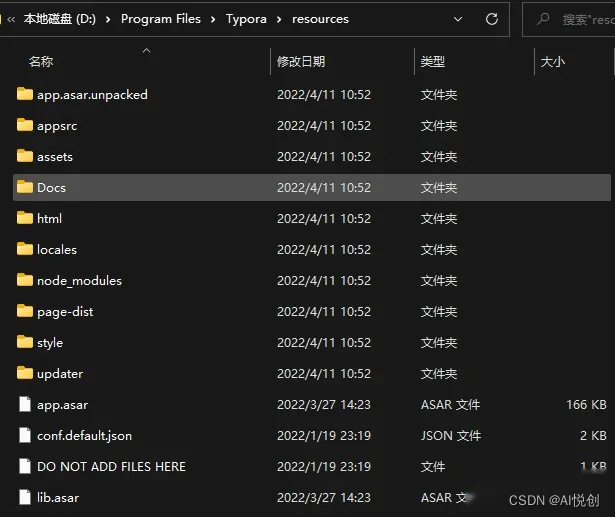Click the app.asar.unpacked folder name
The height and width of the screenshot is (517, 615).
pyautogui.click(x=92, y=95)
